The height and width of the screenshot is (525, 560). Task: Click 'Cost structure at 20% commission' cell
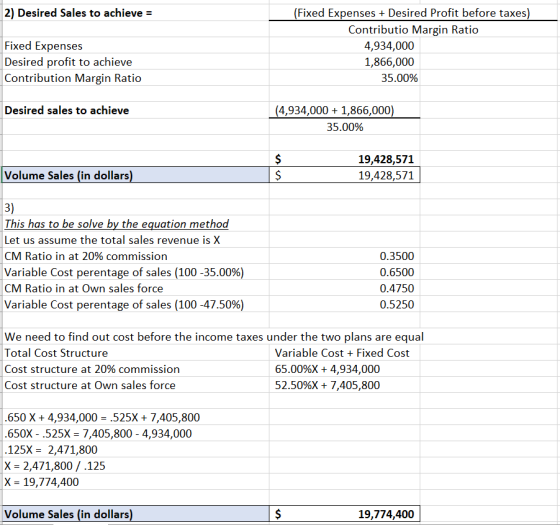[x=136, y=369]
